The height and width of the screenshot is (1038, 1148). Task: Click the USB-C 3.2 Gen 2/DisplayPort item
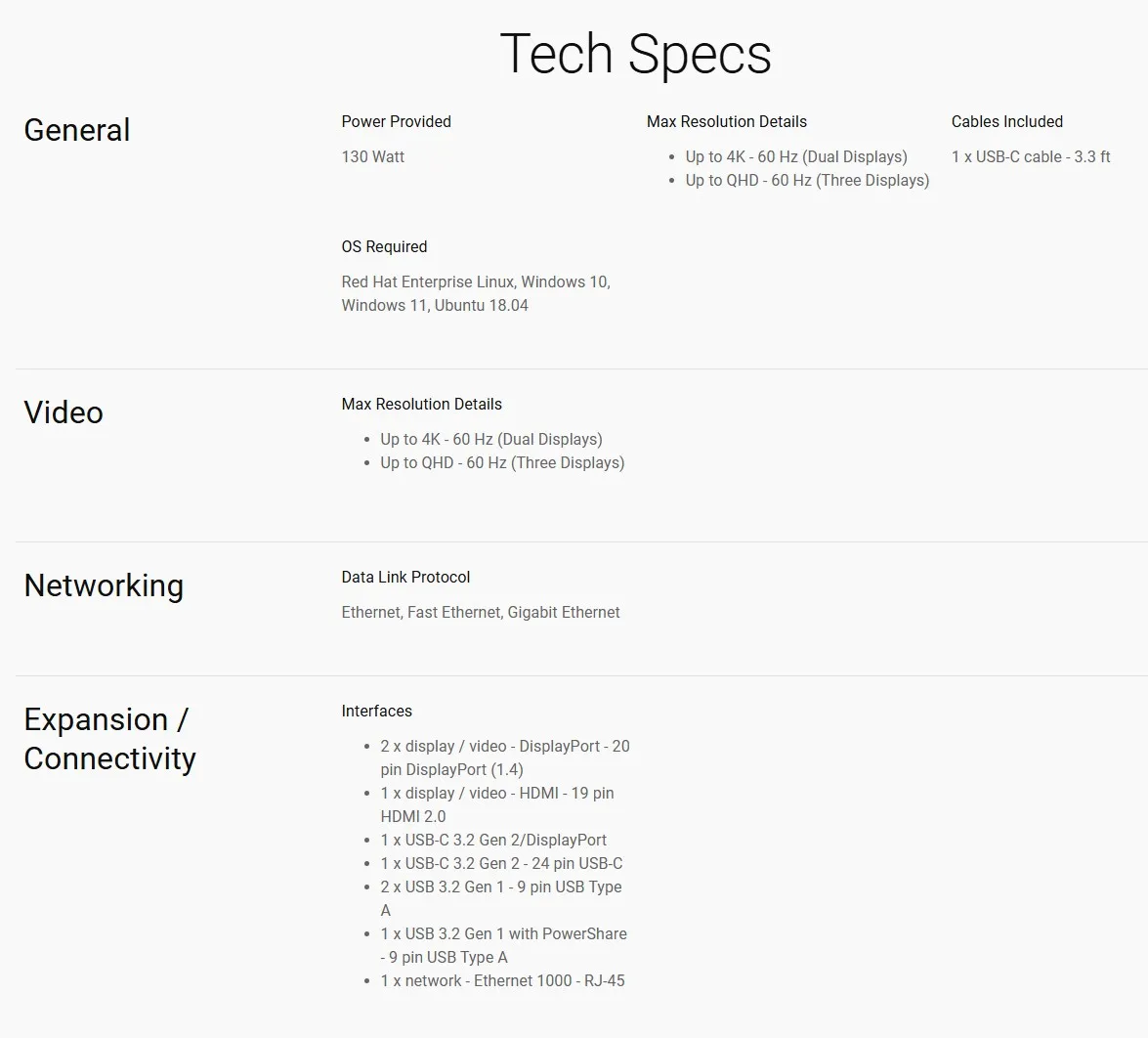click(492, 840)
